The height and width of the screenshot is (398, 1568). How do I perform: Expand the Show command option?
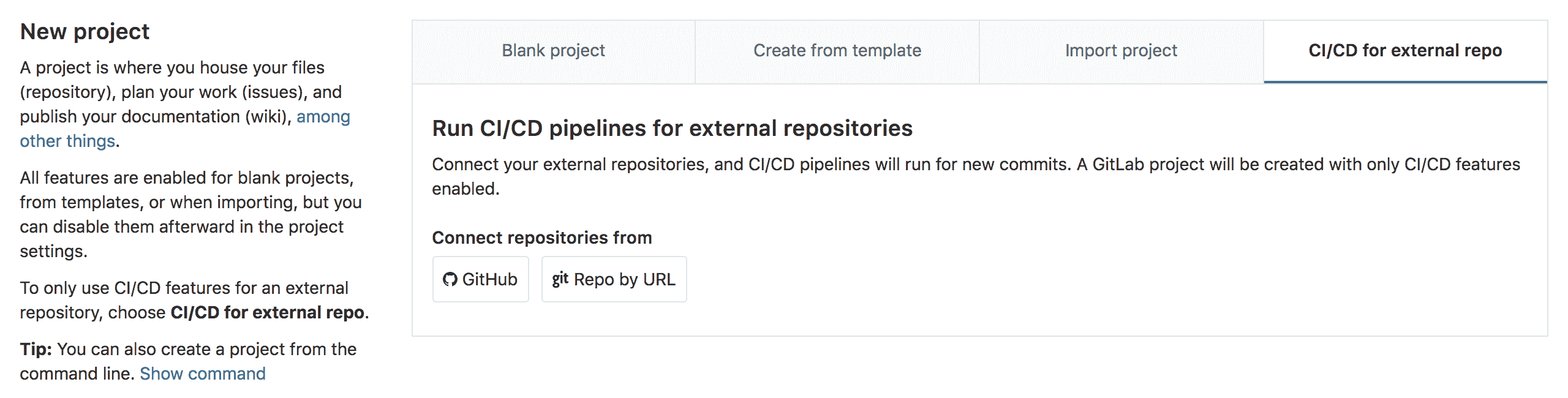pos(203,374)
